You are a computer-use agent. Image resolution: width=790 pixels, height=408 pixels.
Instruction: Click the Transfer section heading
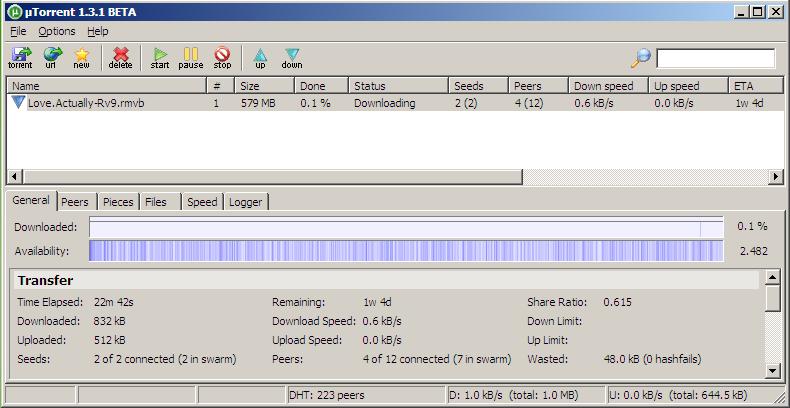click(45, 281)
